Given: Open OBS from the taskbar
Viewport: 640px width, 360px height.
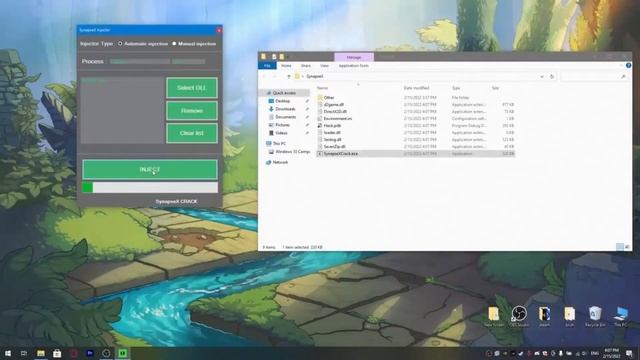Looking at the screenshot, I should (x=106, y=353).
